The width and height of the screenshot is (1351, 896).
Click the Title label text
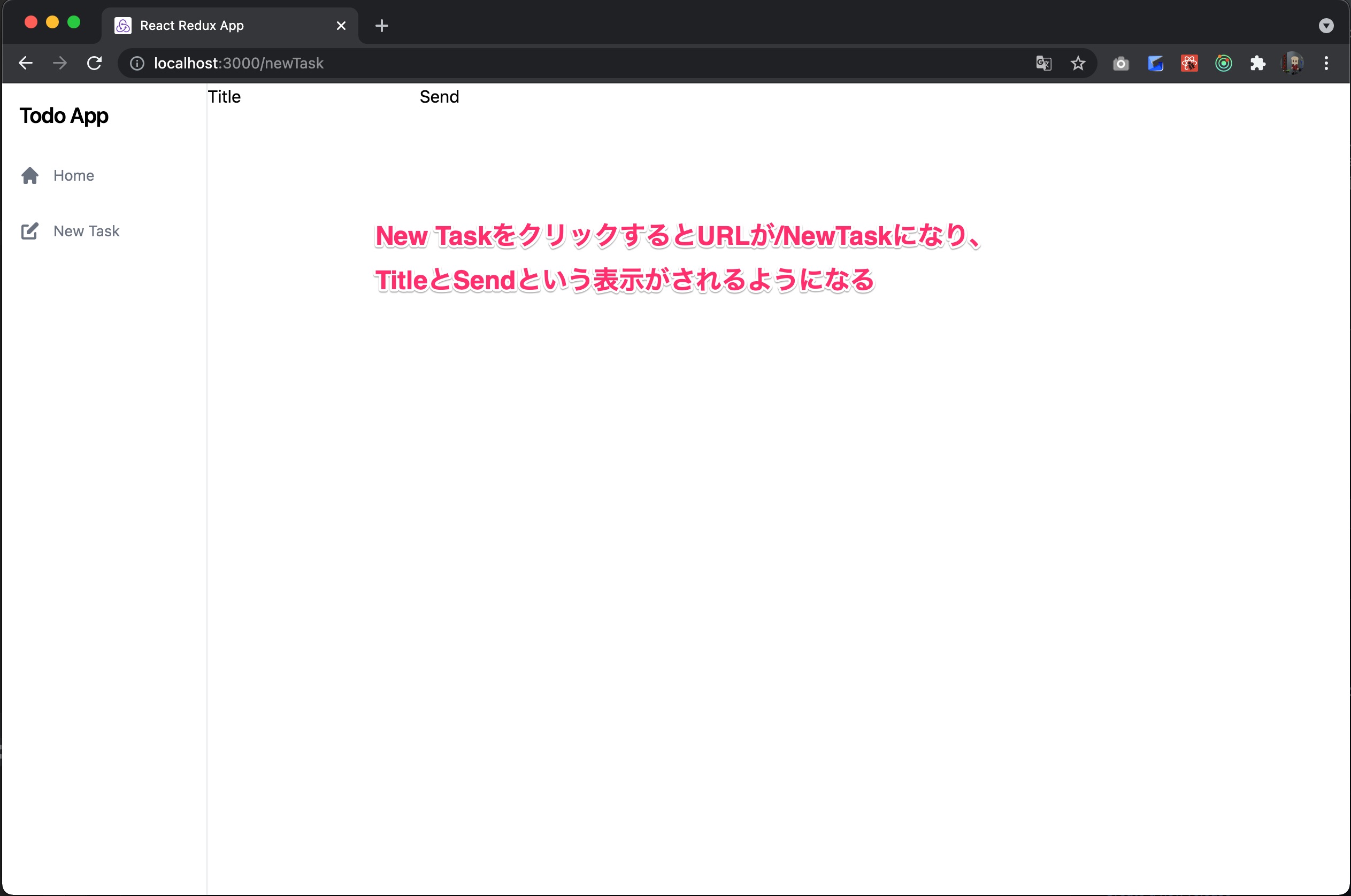[x=224, y=97]
